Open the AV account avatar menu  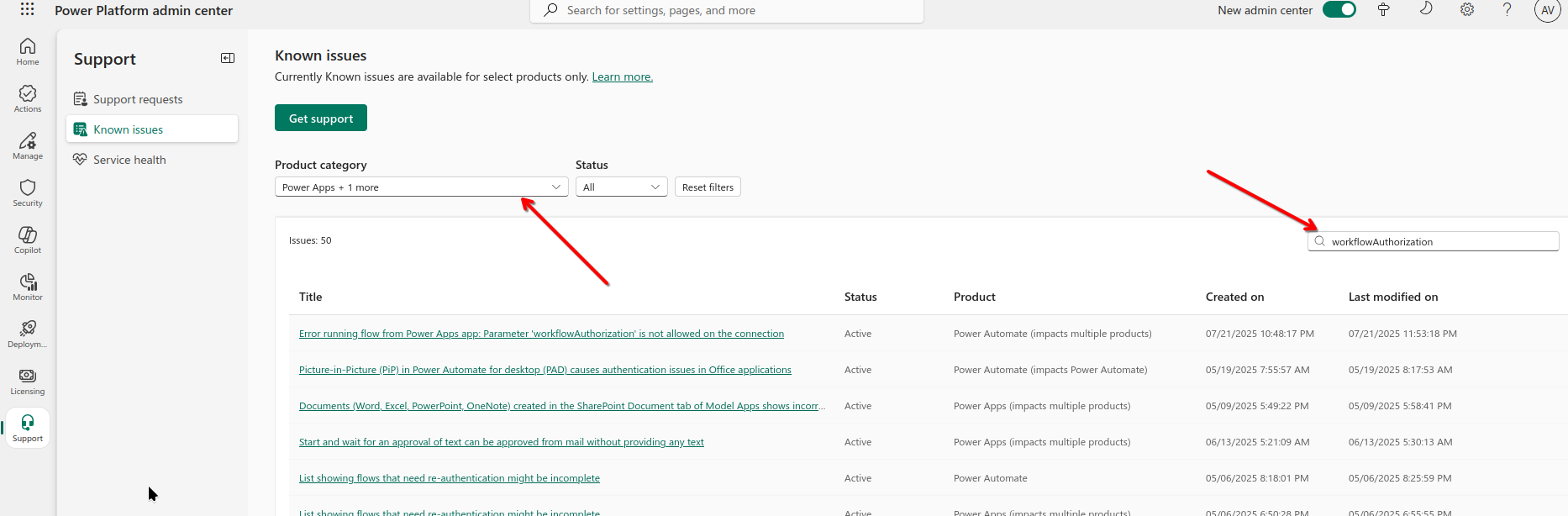tap(1548, 10)
